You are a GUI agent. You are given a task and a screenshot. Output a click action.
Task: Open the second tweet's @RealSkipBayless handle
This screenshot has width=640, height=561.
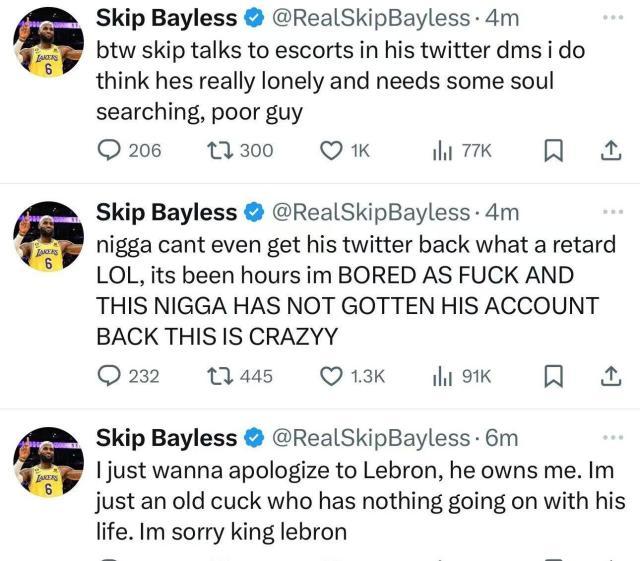371,212
